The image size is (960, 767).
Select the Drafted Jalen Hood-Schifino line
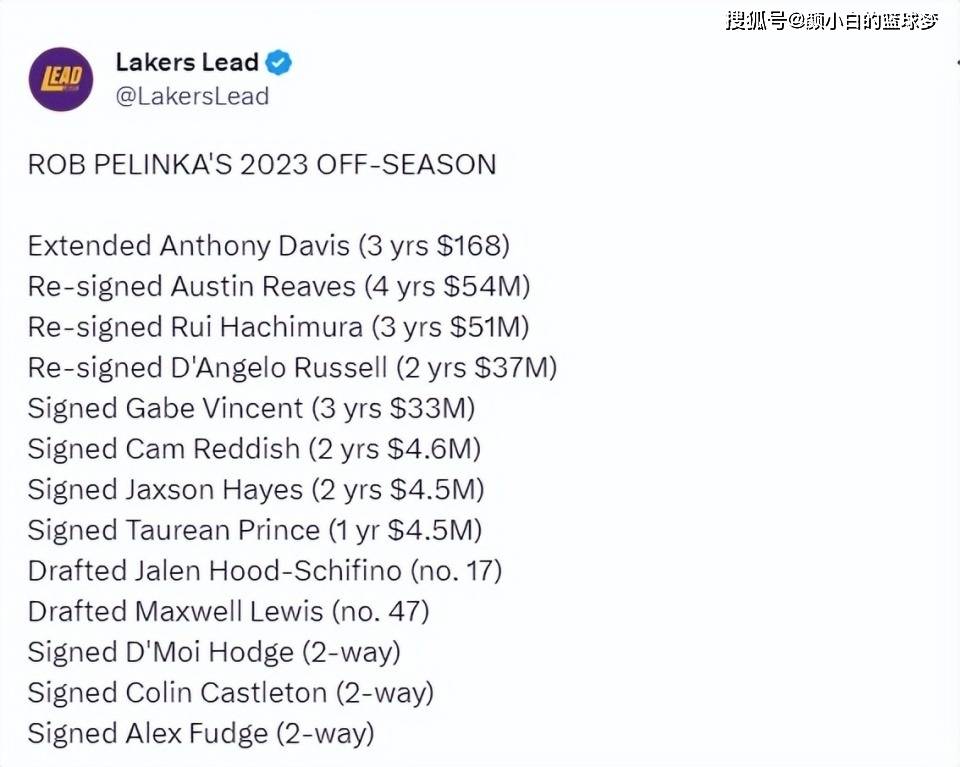click(x=264, y=571)
